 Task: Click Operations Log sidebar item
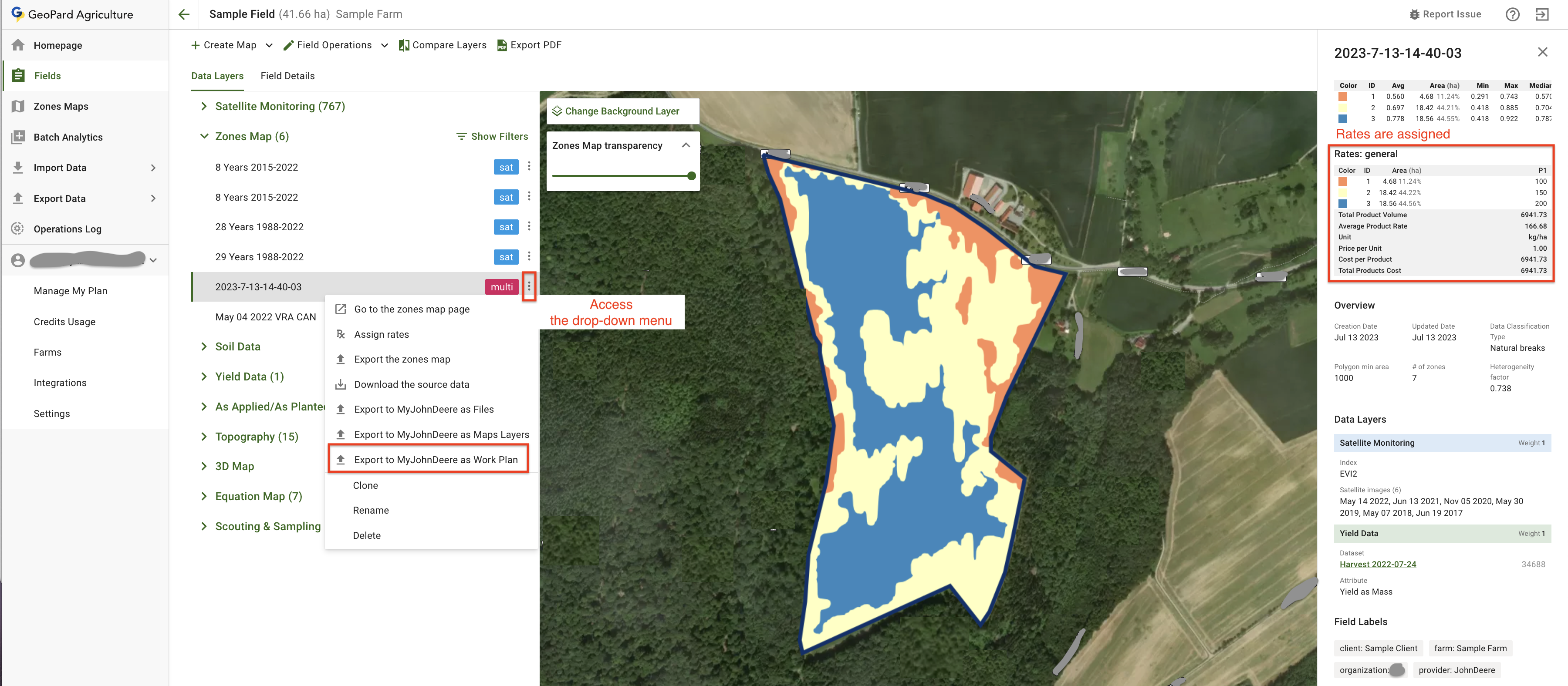[x=67, y=229]
